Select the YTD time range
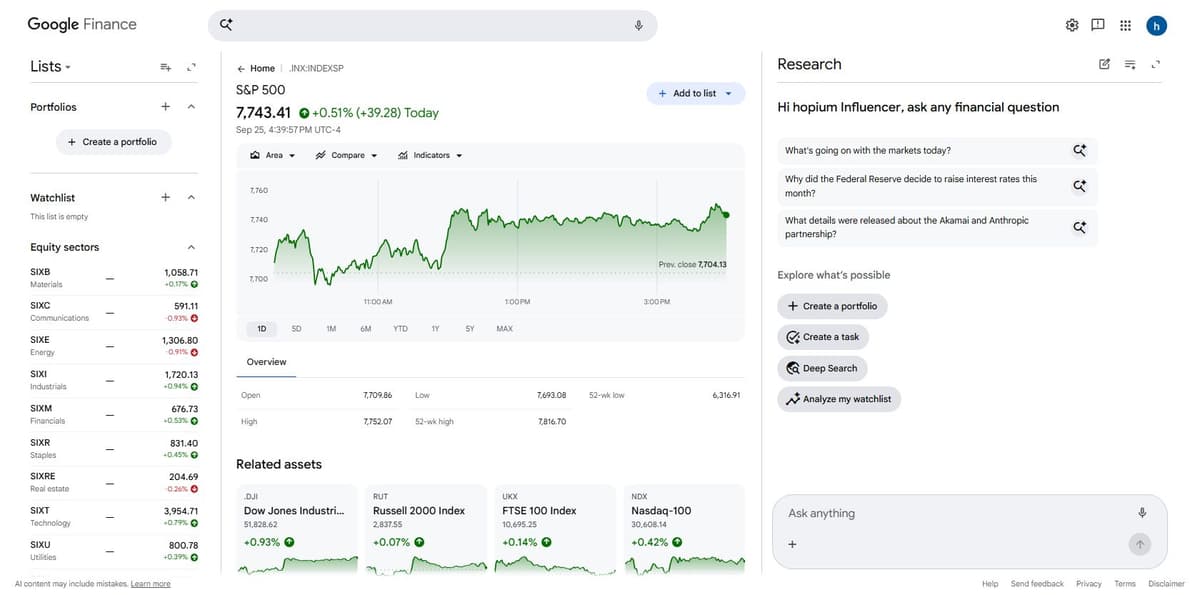The height and width of the screenshot is (595, 1200). tap(400, 328)
